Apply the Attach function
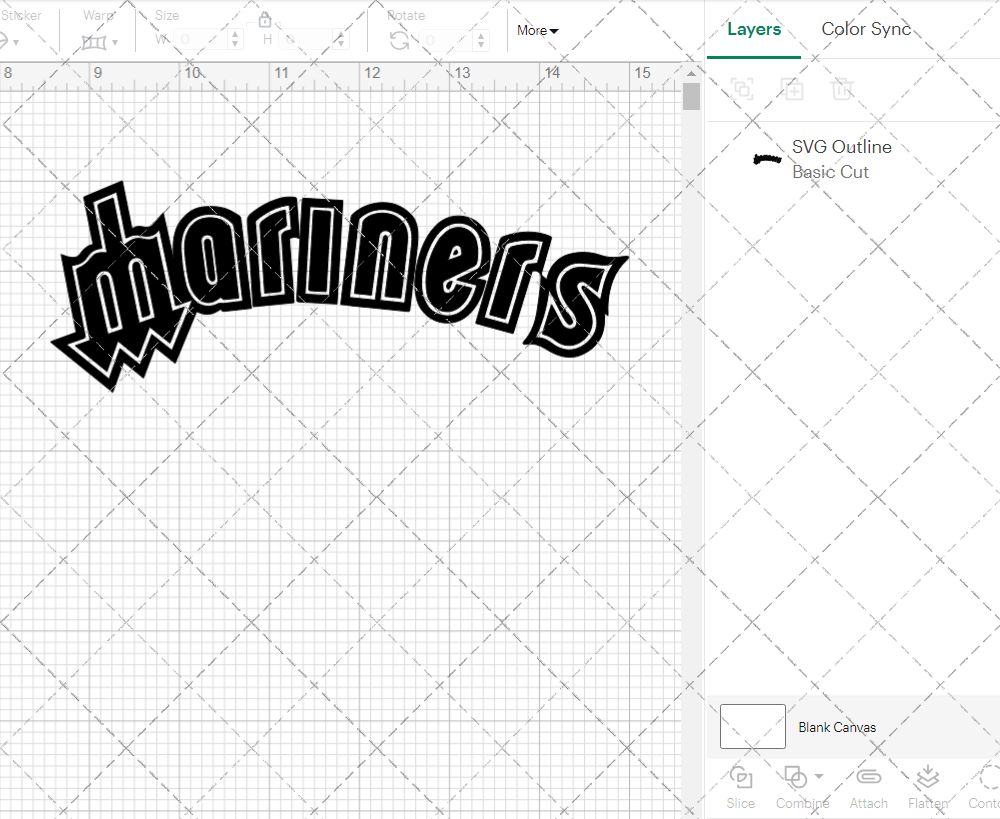The width and height of the screenshot is (1000, 819). coord(868,788)
